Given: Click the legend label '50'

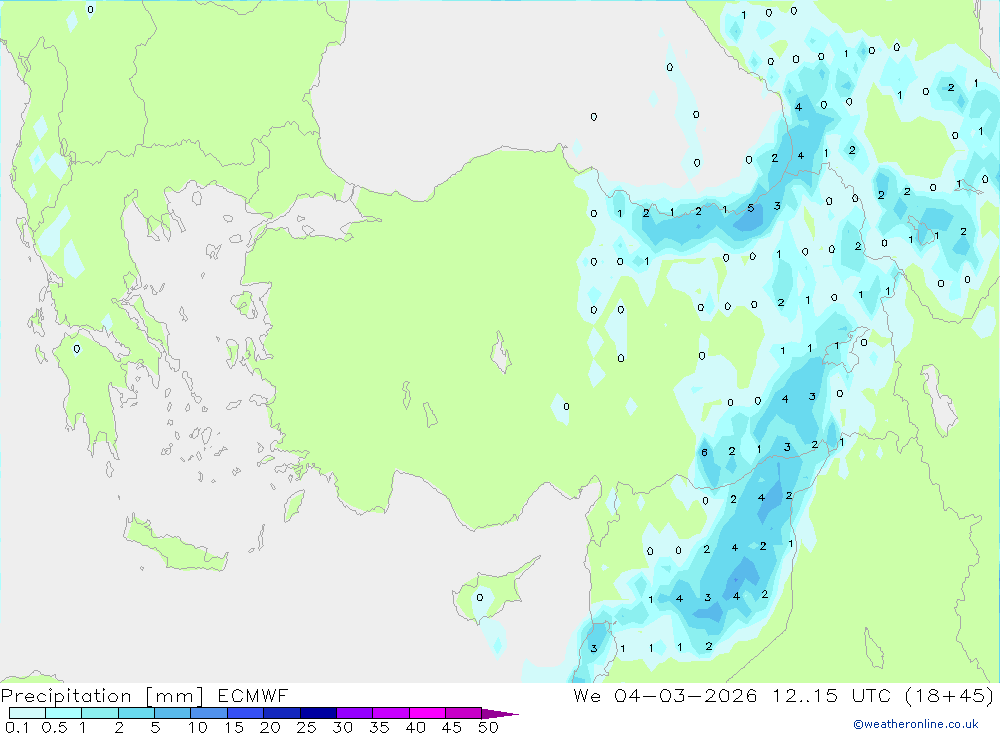Looking at the screenshot, I should [488, 727].
